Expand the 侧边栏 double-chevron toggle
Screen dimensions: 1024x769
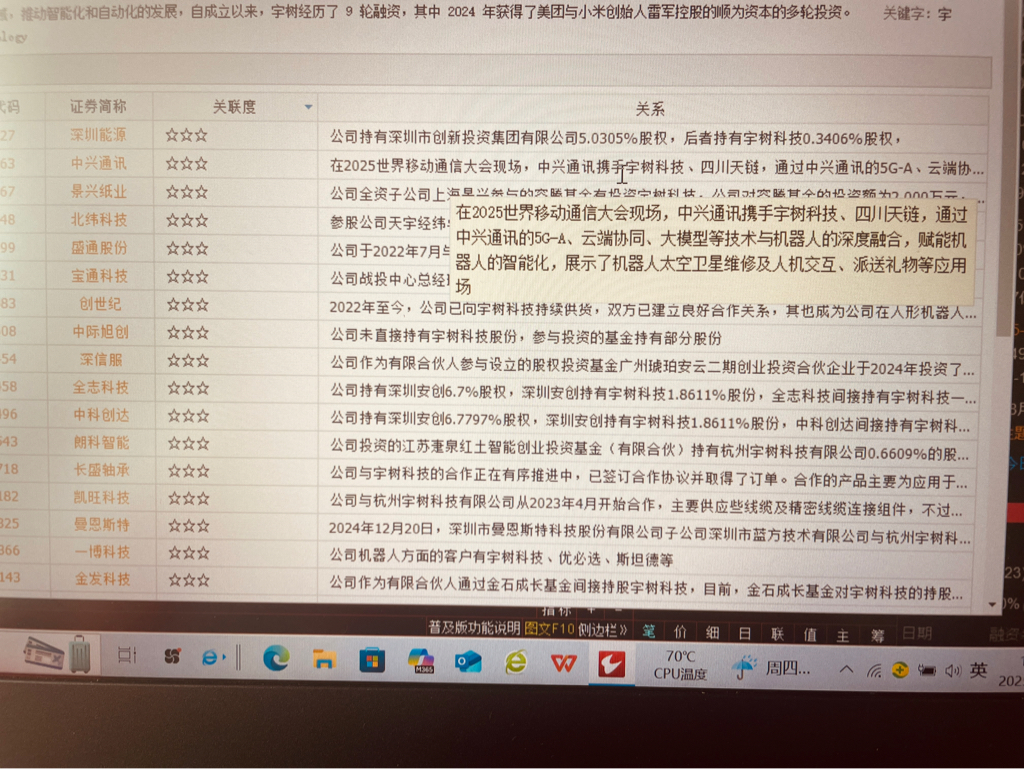click(601, 630)
